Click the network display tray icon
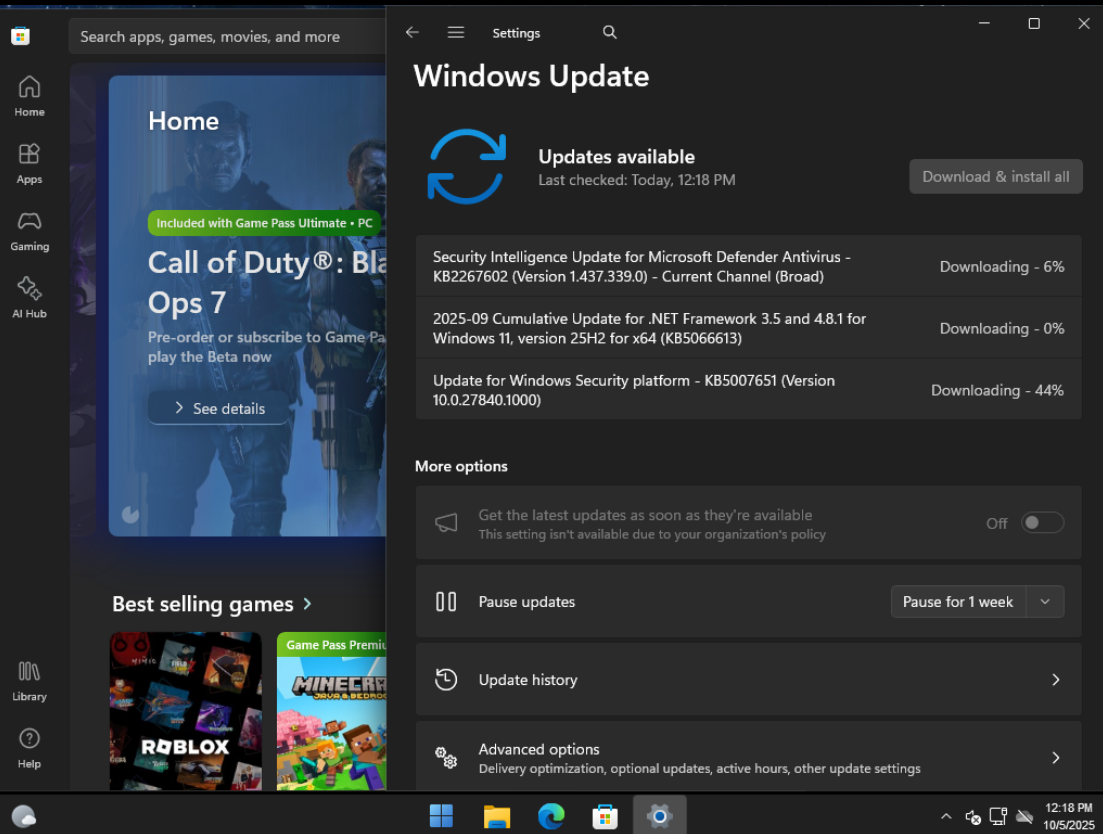The height and width of the screenshot is (834, 1103). coord(998,816)
